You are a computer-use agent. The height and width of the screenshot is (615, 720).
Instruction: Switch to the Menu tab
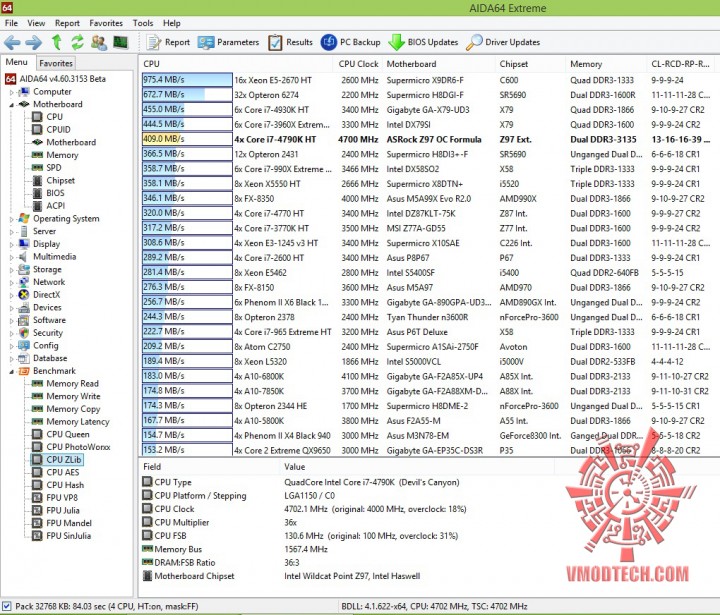pyautogui.click(x=17, y=62)
